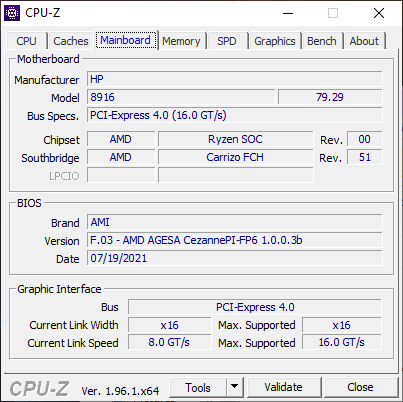Screen dimensions: 403x402
Task: Open the Tools dropdown arrow
Action: pos(235,387)
